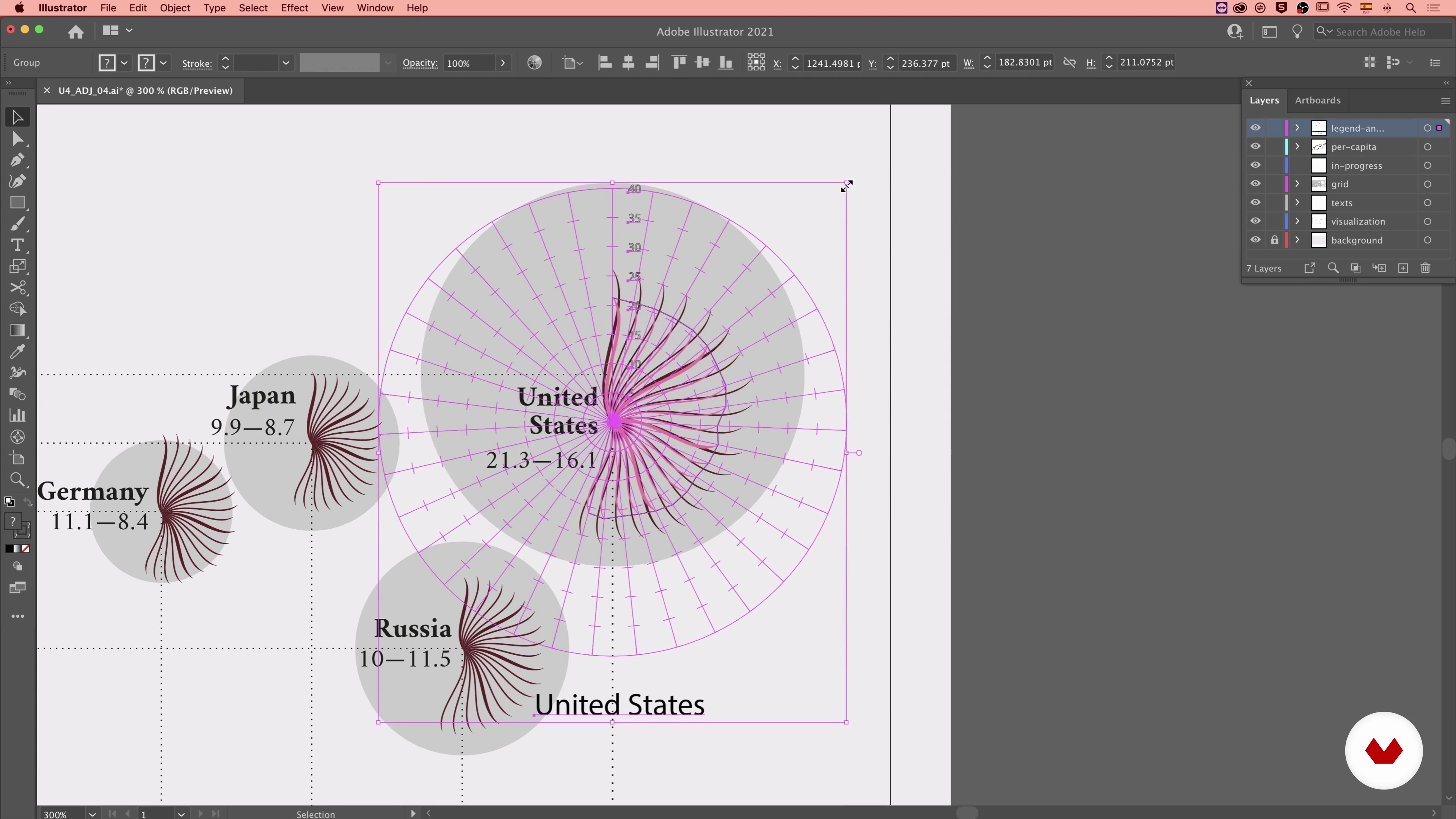This screenshot has width=1456, height=819.
Task: Click the opacity arrow button
Action: [502, 63]
